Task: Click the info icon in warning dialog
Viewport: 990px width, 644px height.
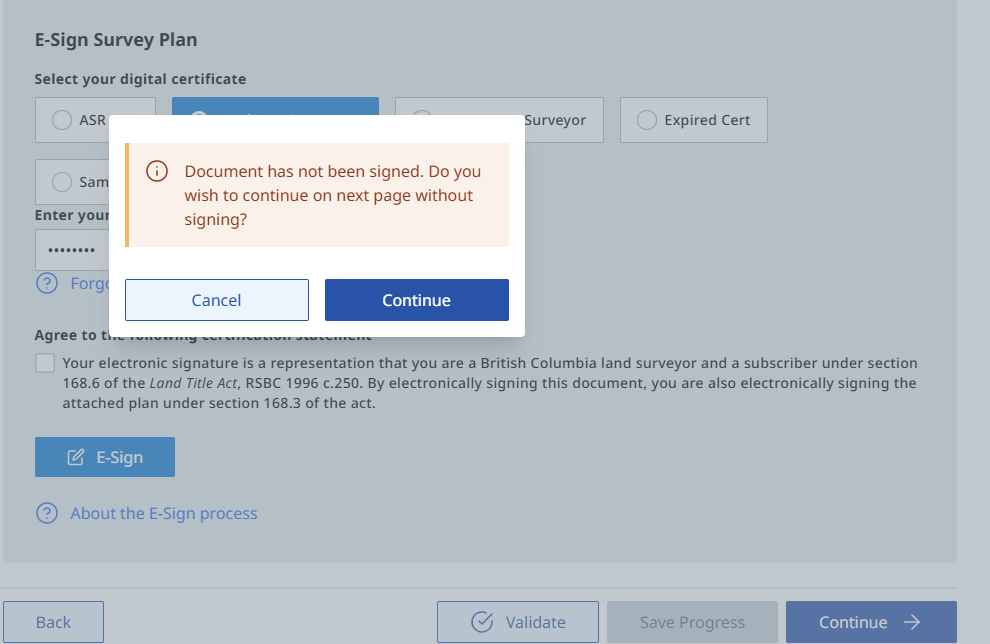Action: coord(157,172)
